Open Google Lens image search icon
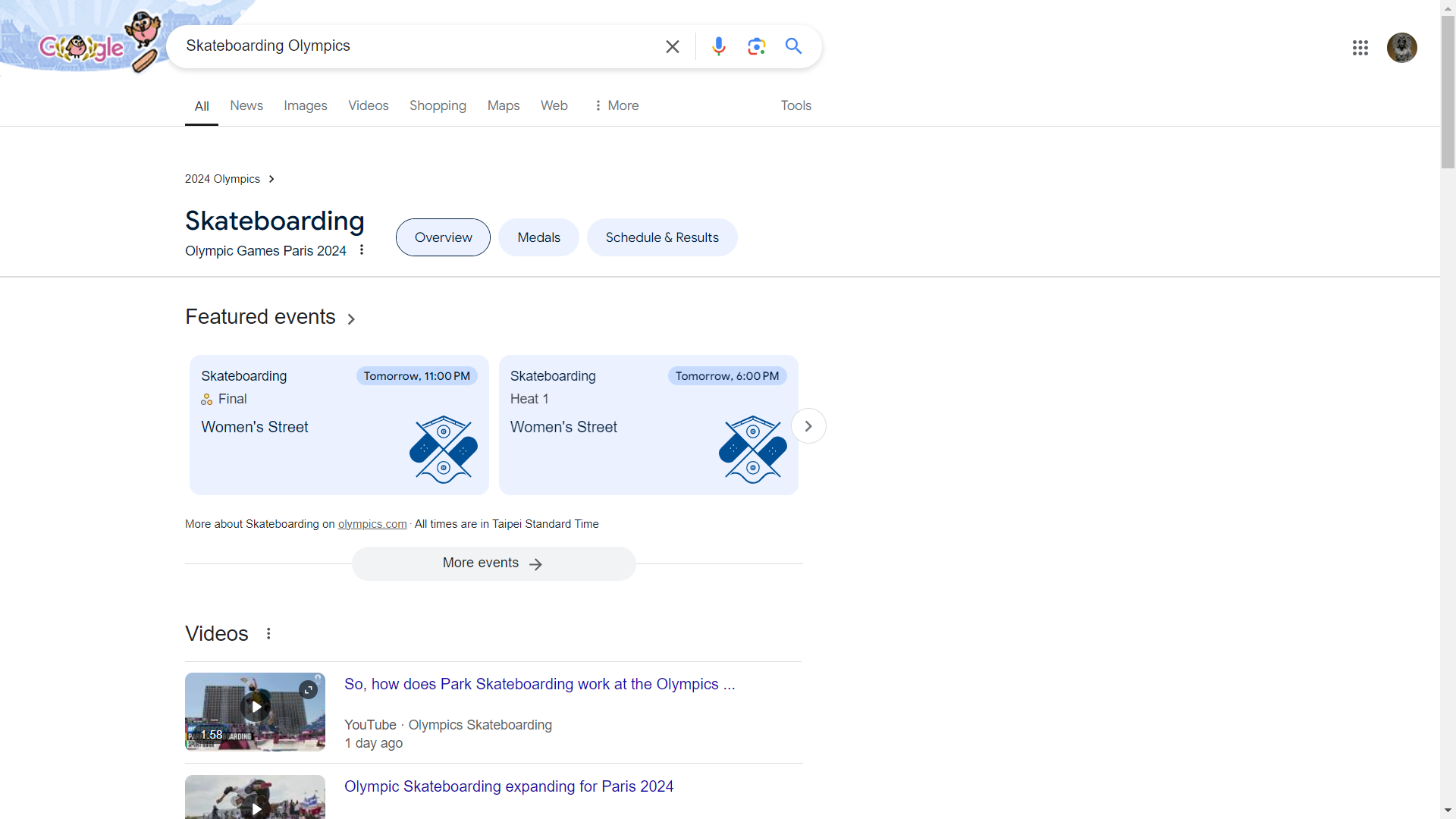Screen dimensions: 1456x819 tap(756, 46)
